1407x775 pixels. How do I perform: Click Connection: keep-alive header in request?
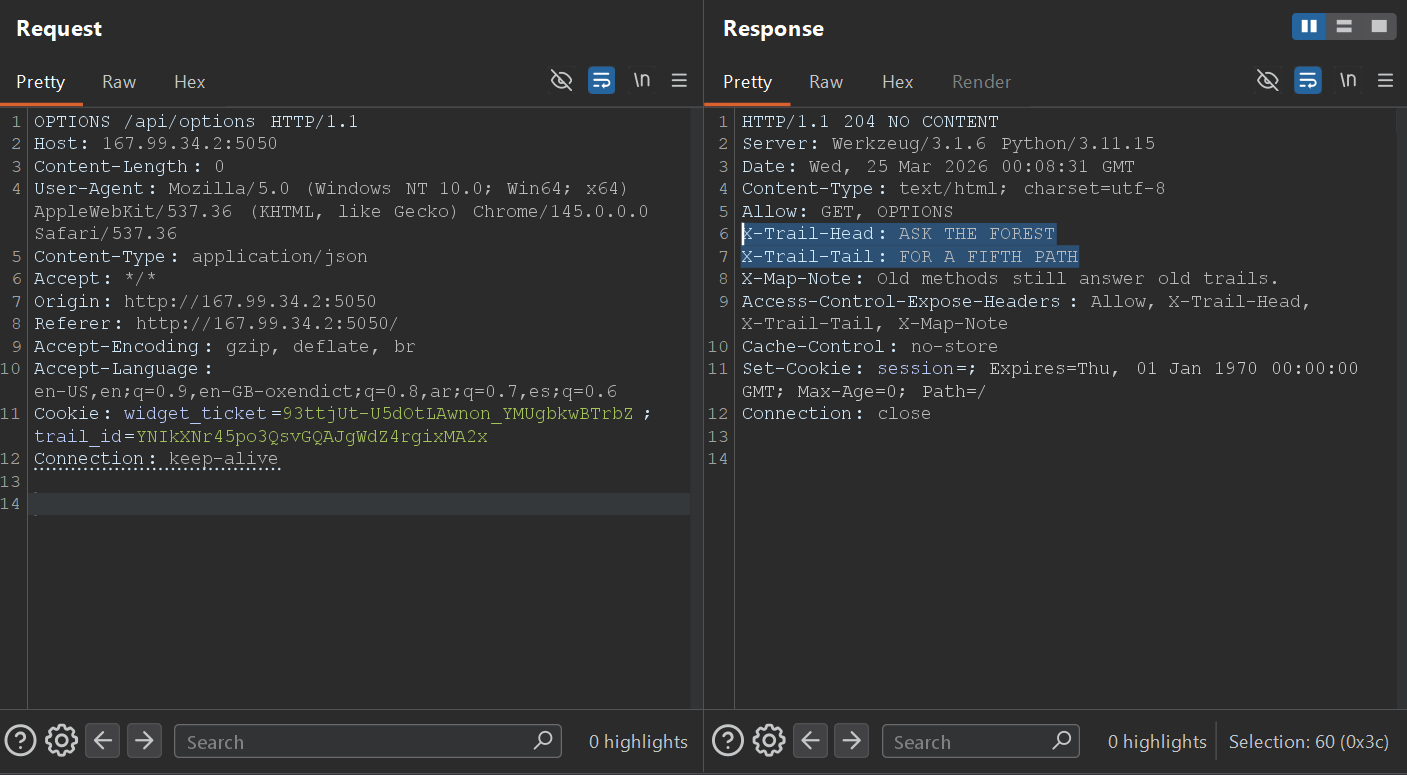pos(156,459)
